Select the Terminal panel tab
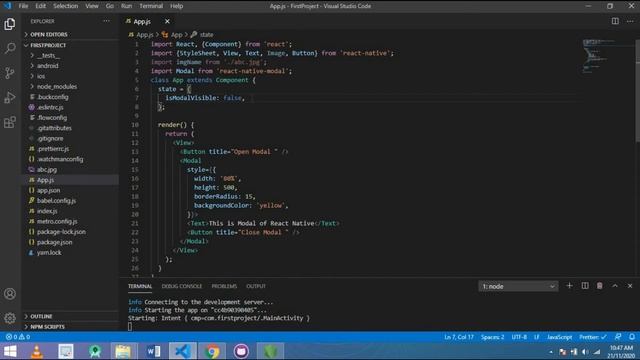Image resolution: width=640 pixels, height=360 pixels. (140, 287)
